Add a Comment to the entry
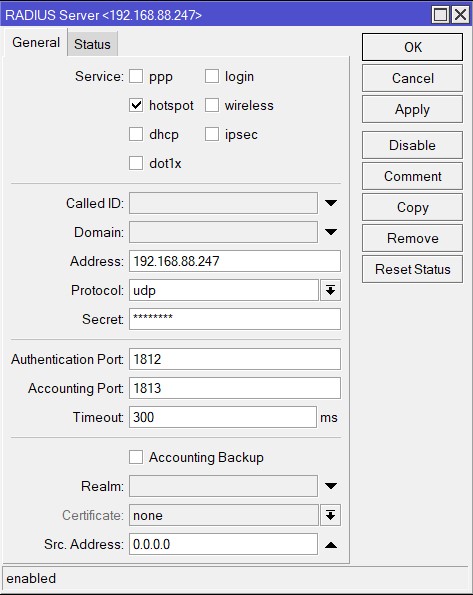 pyautogui.click(x=413, y=176)
